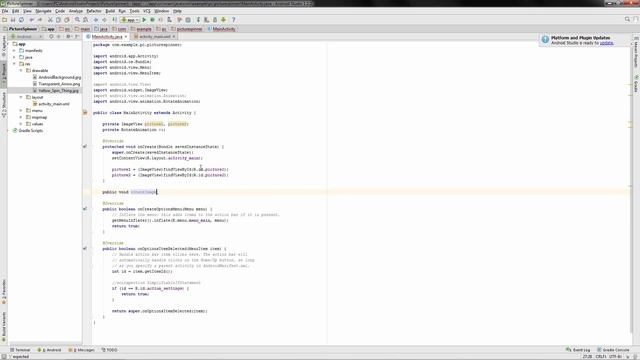Click the Undo toolbar icon

point(31,20)
